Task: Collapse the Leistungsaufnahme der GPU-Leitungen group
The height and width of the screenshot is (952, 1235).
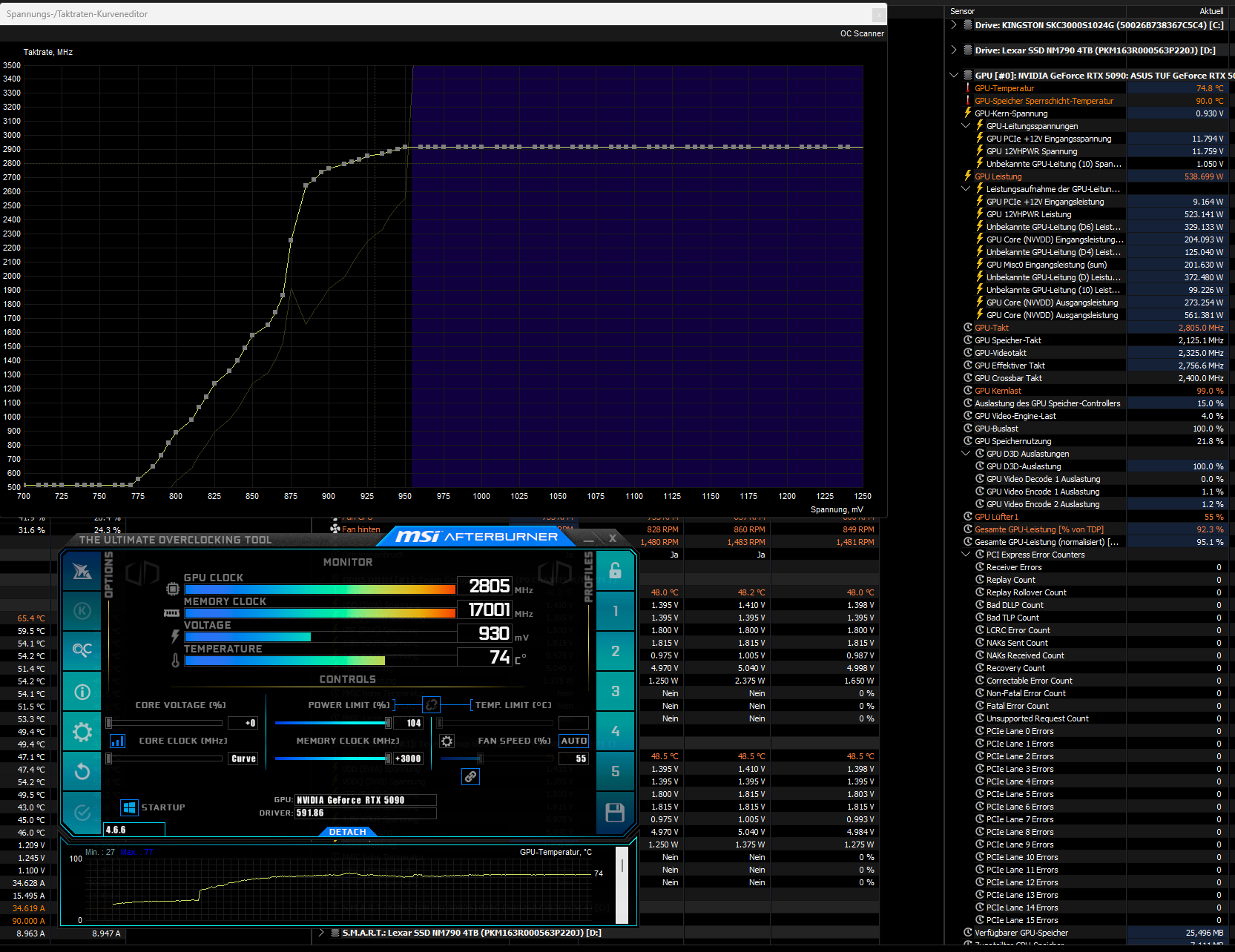Action: click(966, 189)
